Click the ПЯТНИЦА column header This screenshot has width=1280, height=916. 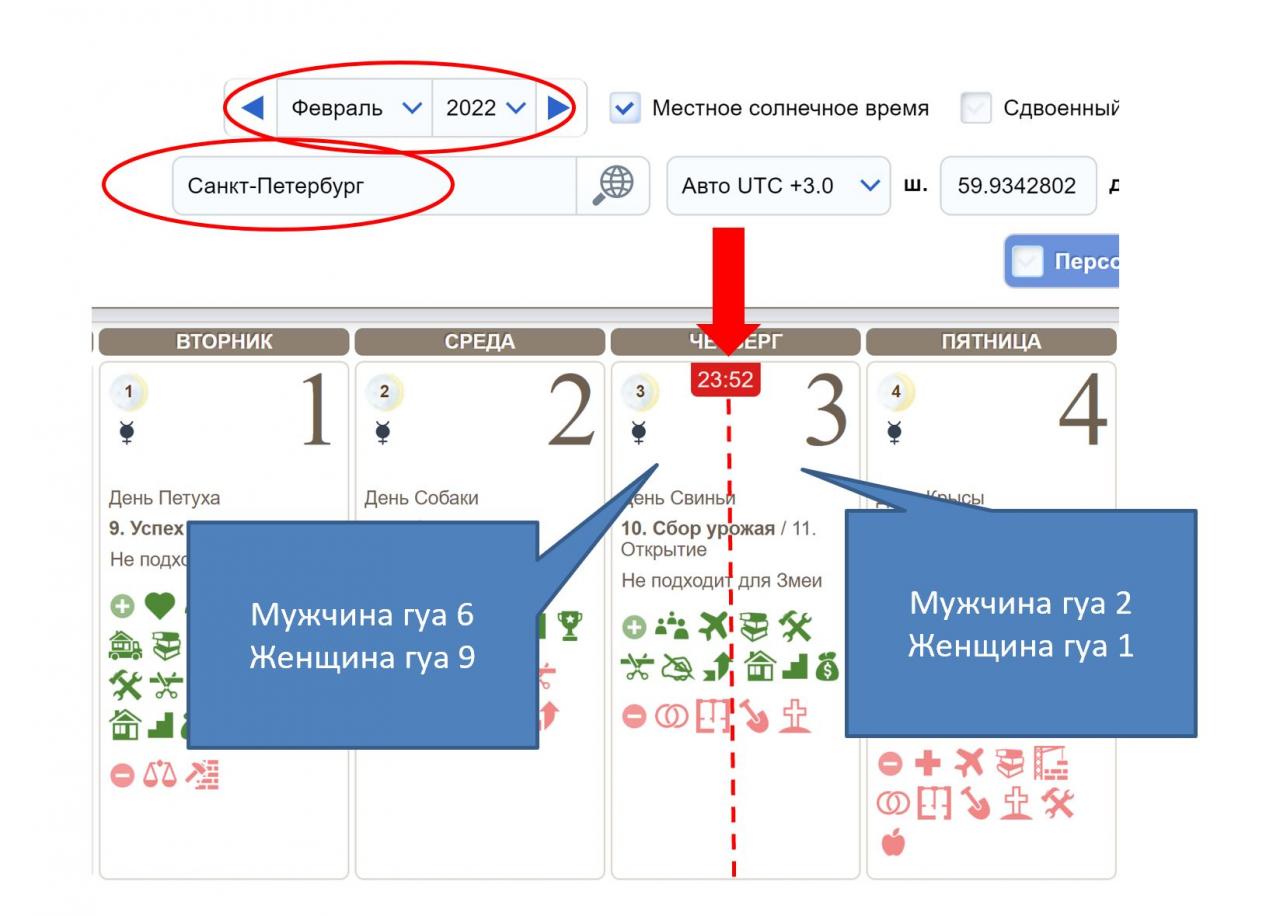[990, 342]
